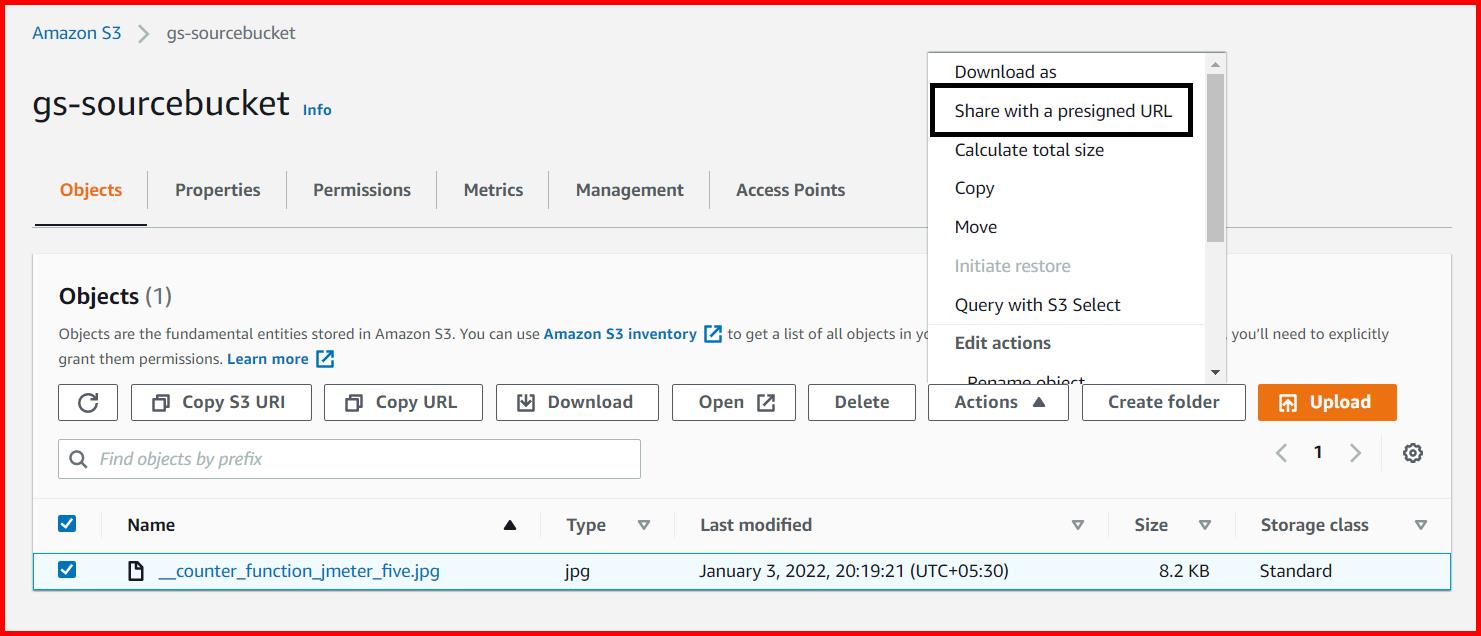Collapse the Actions dropdown

tap(997, 401)
